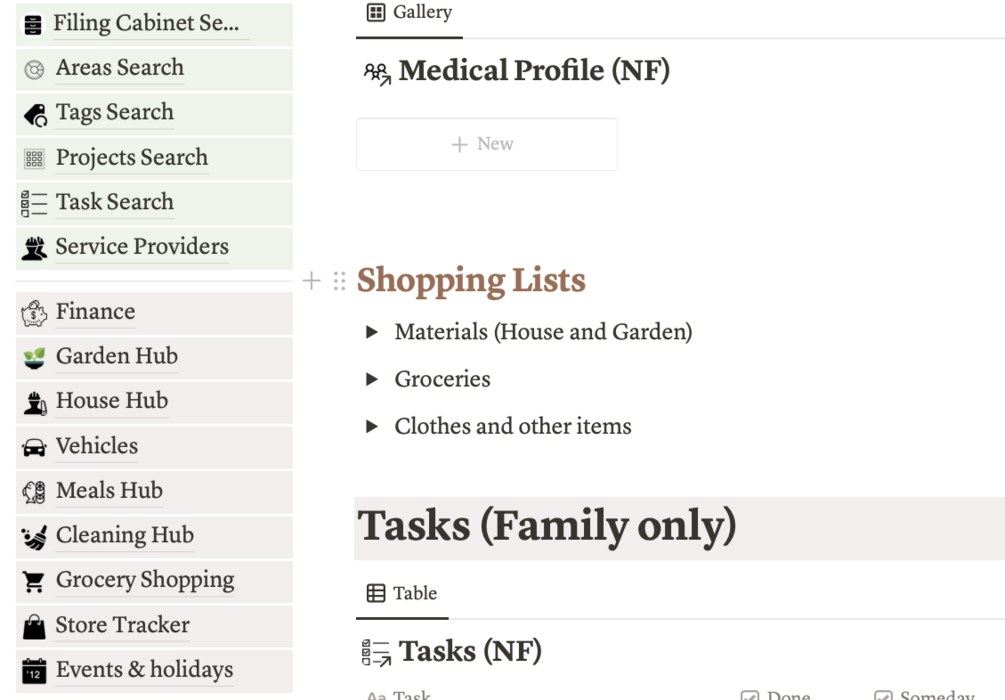
Task: Switch to the Gallery view tab
Action: pyautogui.click(x=410, y=13)
